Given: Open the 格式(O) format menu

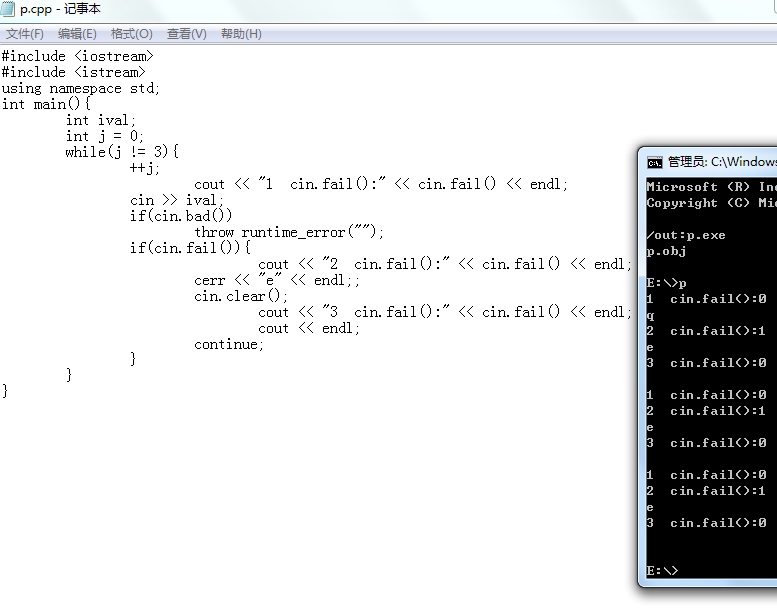Looking at the screenshot, I should pyautogui.click(x=132, y=34).
